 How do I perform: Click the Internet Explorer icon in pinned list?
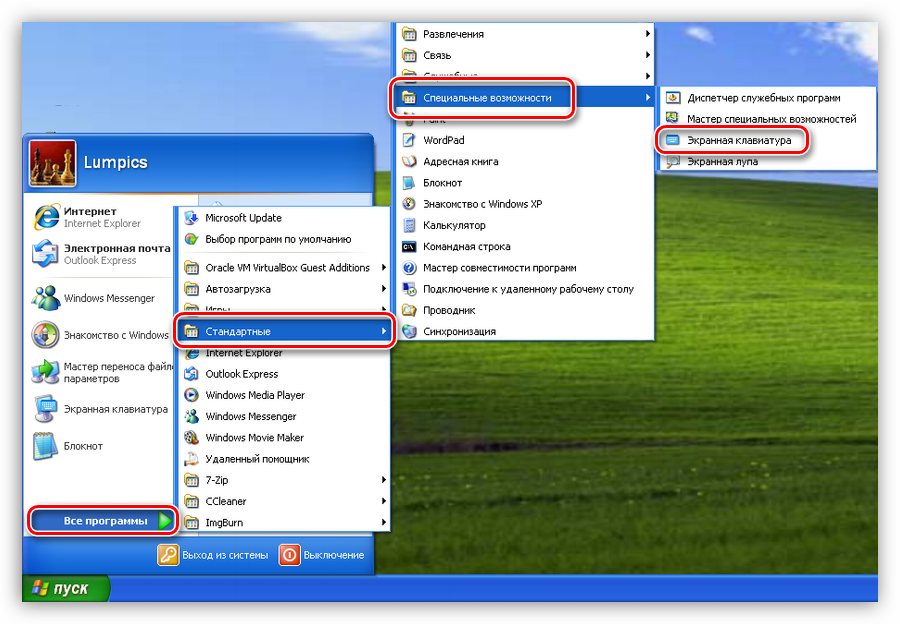[x=46, y=217]
